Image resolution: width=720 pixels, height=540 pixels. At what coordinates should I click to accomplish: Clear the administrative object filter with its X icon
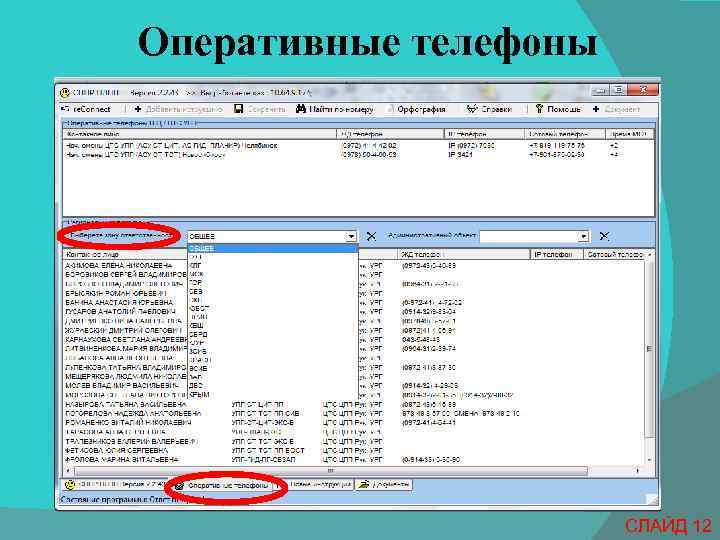pyautogui.click(x=604, y=236)
